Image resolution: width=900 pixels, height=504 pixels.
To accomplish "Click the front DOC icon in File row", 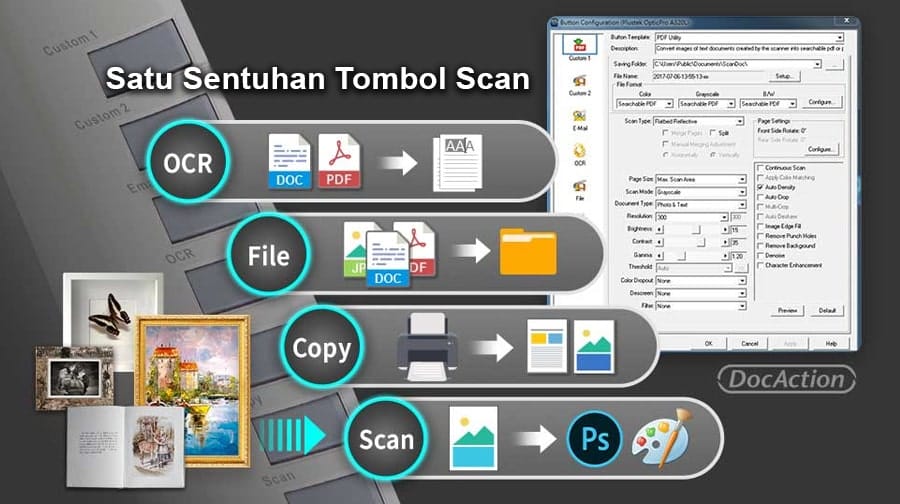I will pos(387,259).
